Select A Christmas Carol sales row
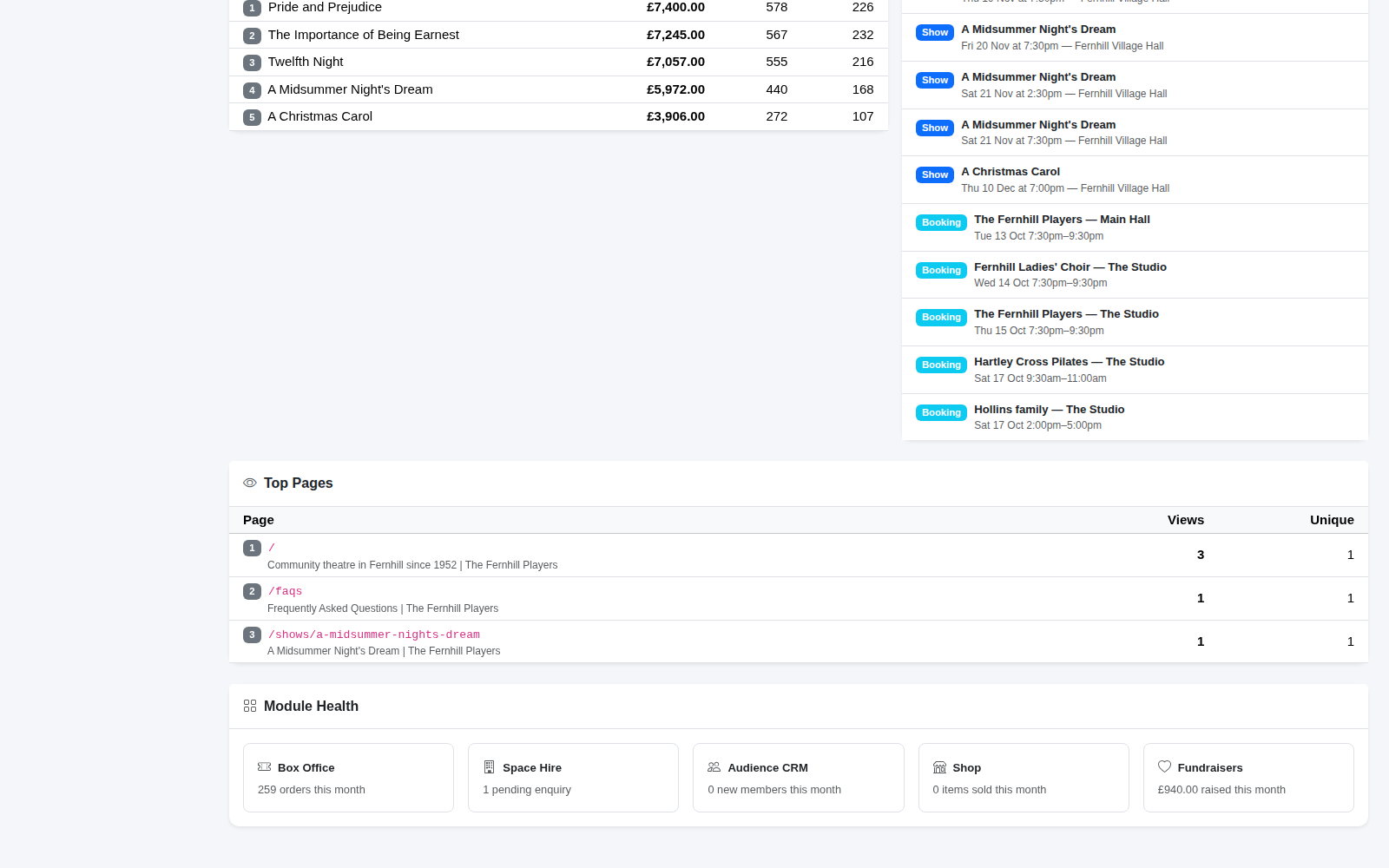This screenshot has height=868, width=1389. coord(558,116)
